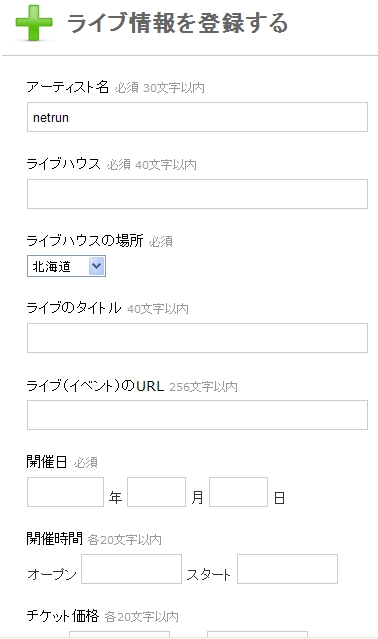Click the スタート time input field
Screen dimensions: 378x639
287,569
